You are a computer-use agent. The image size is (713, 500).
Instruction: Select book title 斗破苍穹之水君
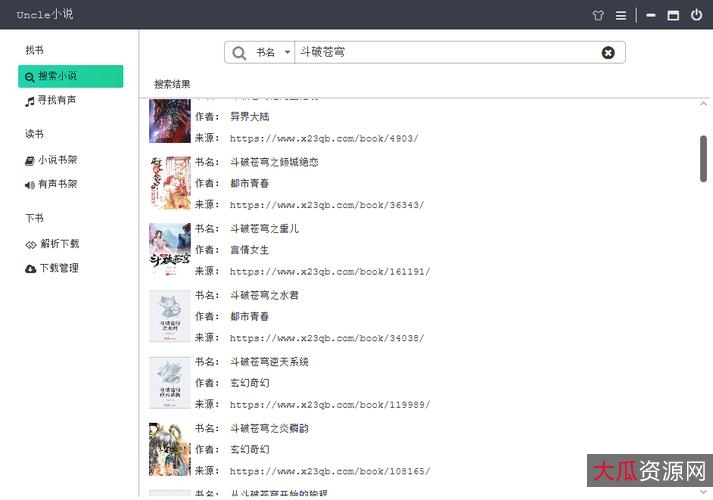click(x=264, y=295)
